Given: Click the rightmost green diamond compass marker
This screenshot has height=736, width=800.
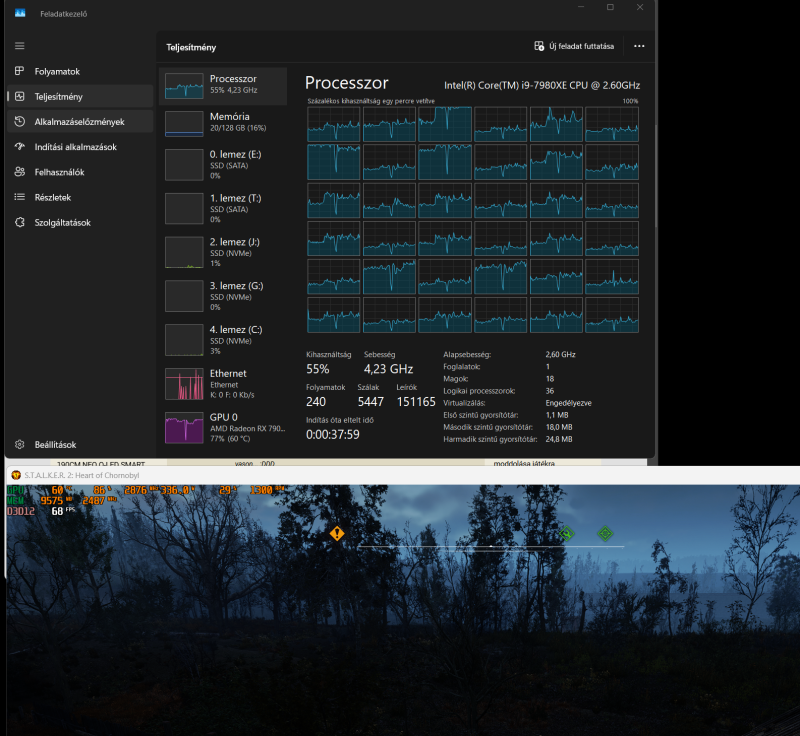Looking at the screenshot, I should tap(605, 534).
